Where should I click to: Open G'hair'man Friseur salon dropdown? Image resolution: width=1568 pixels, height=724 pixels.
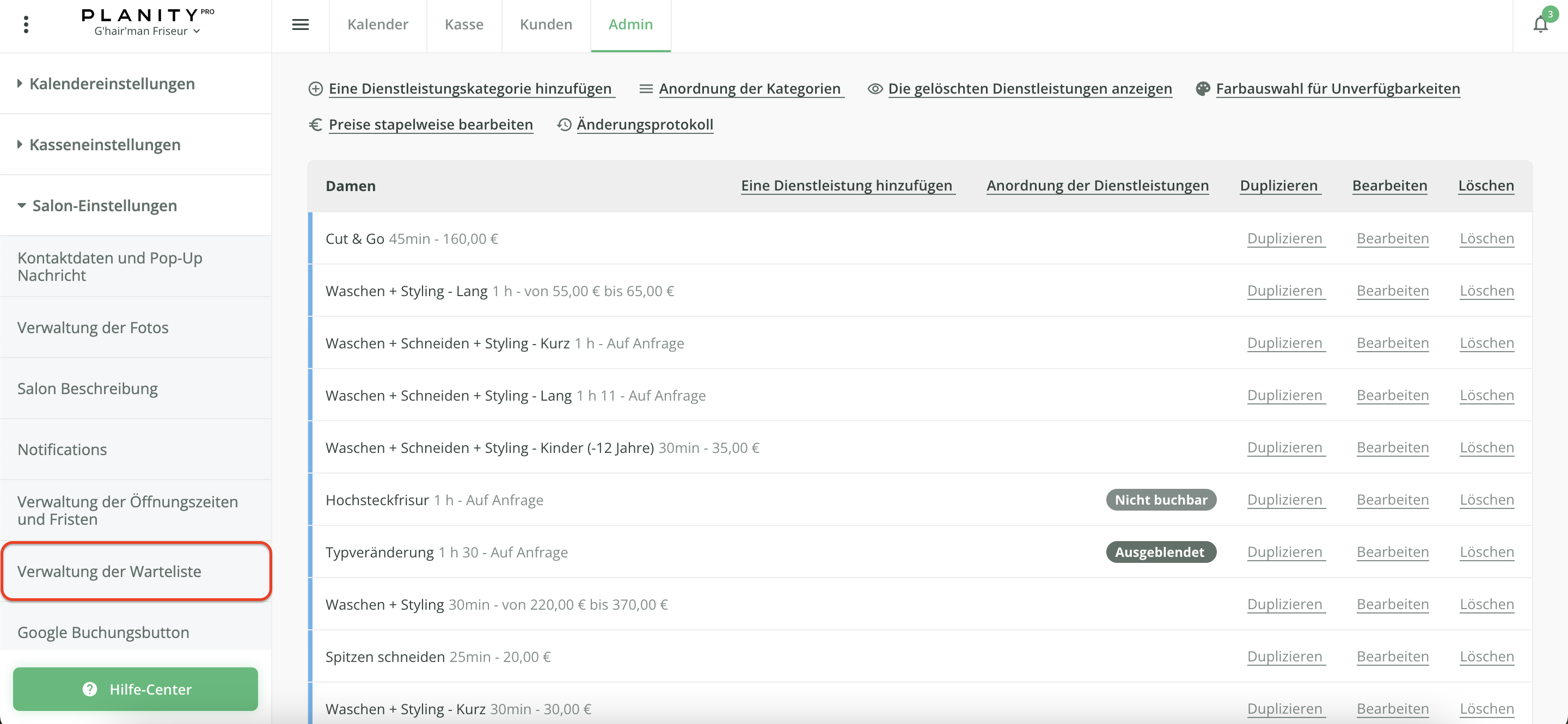pyautogui.click(x=146, y=31)
